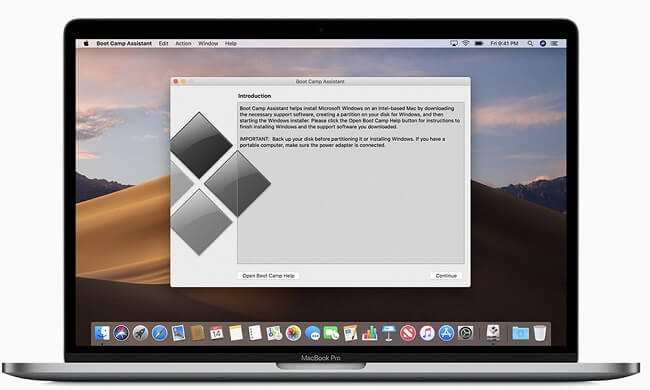
Task: Open Keynote podium icon in Dock
Action: click(x=389, y=333)
